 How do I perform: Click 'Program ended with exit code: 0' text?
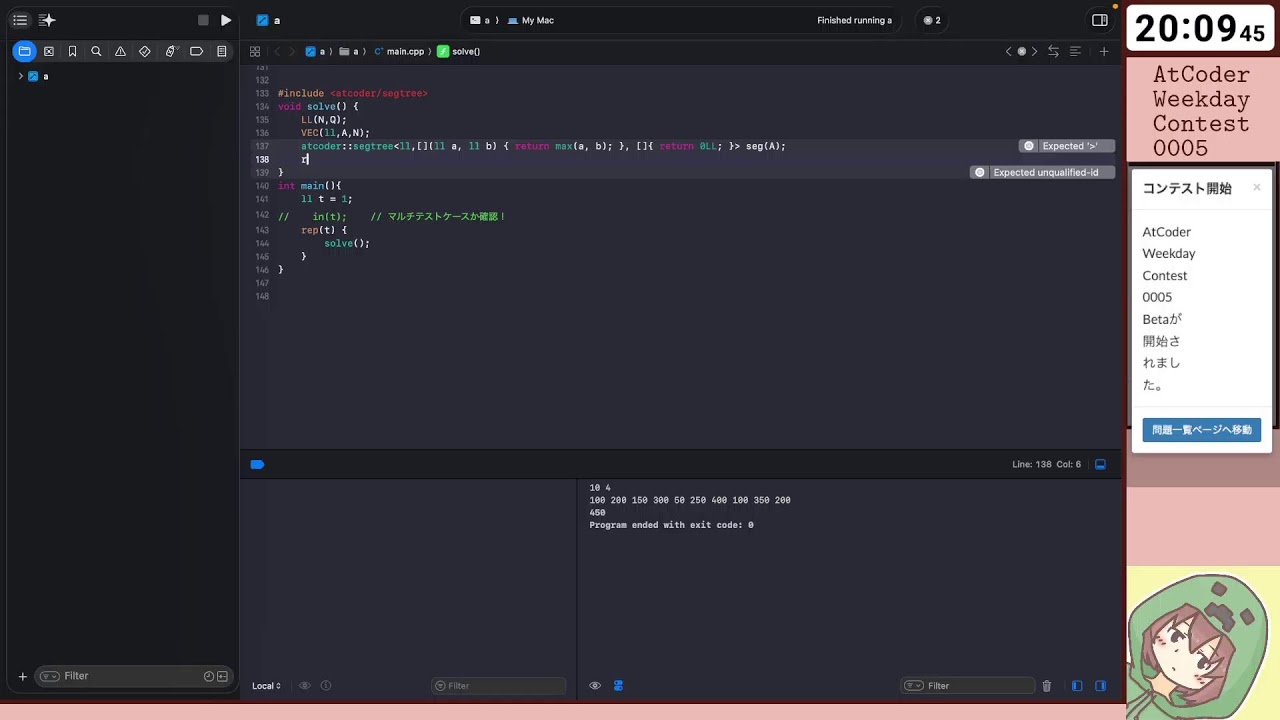coord(671,525)
